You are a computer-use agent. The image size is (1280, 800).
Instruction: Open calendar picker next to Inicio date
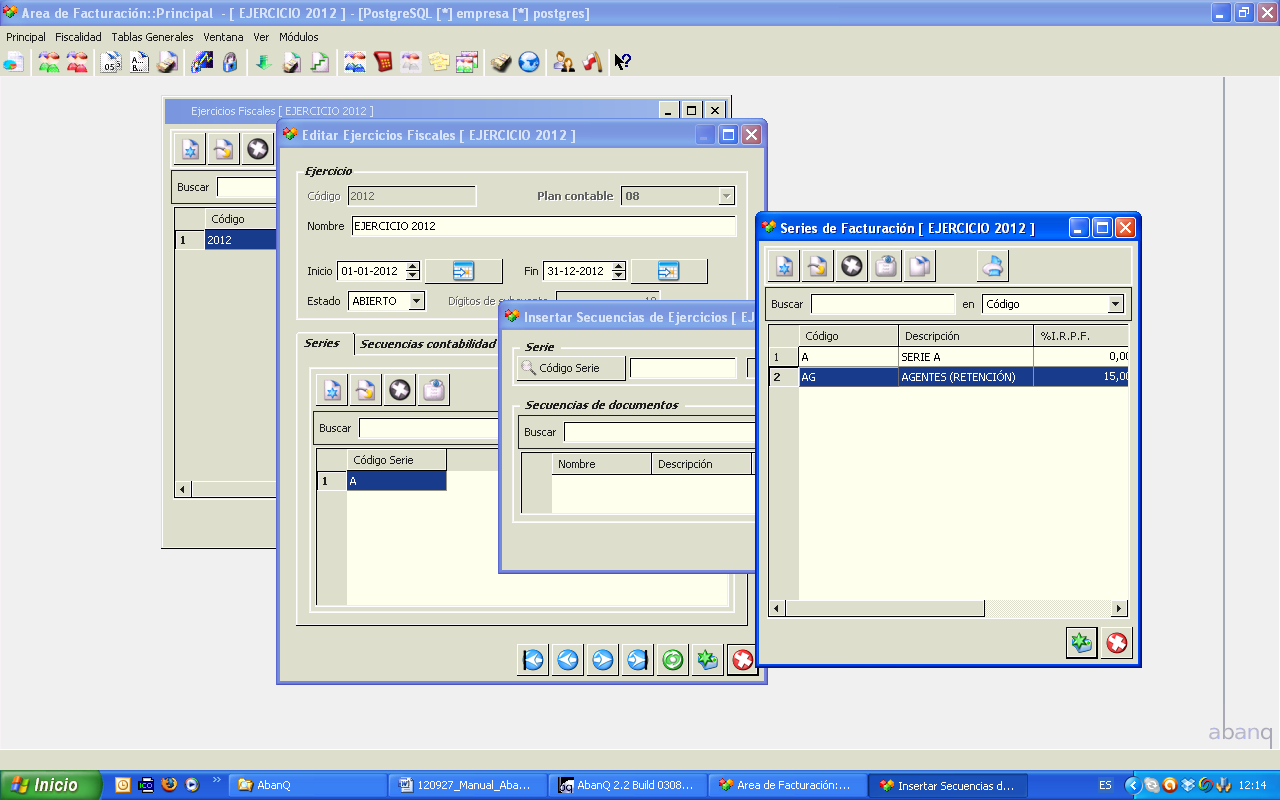pos(463,271)
